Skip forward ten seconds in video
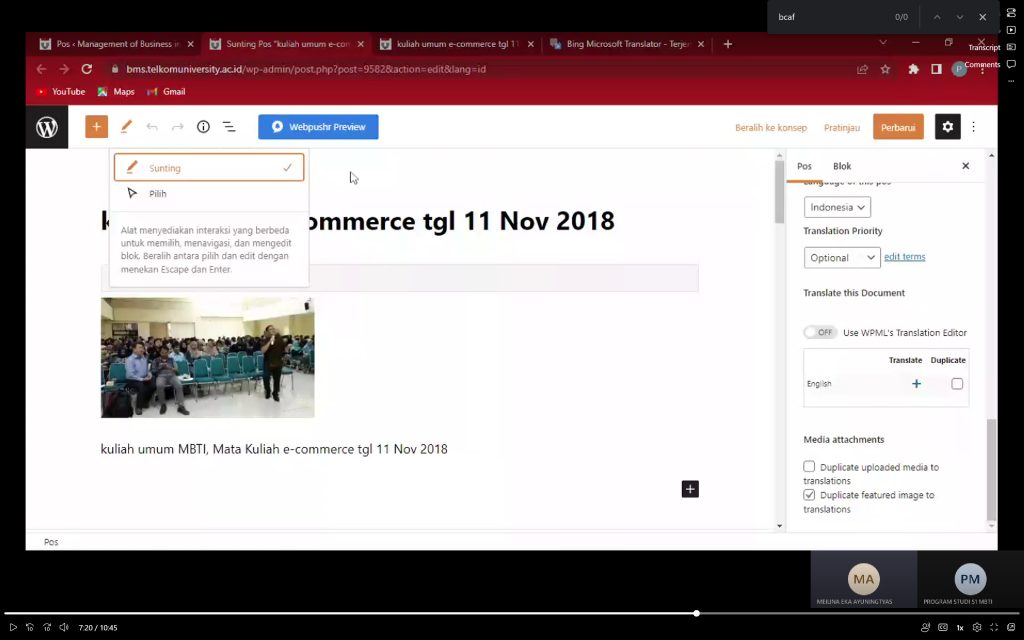The image size is (1024, 640). pos(46,628)
